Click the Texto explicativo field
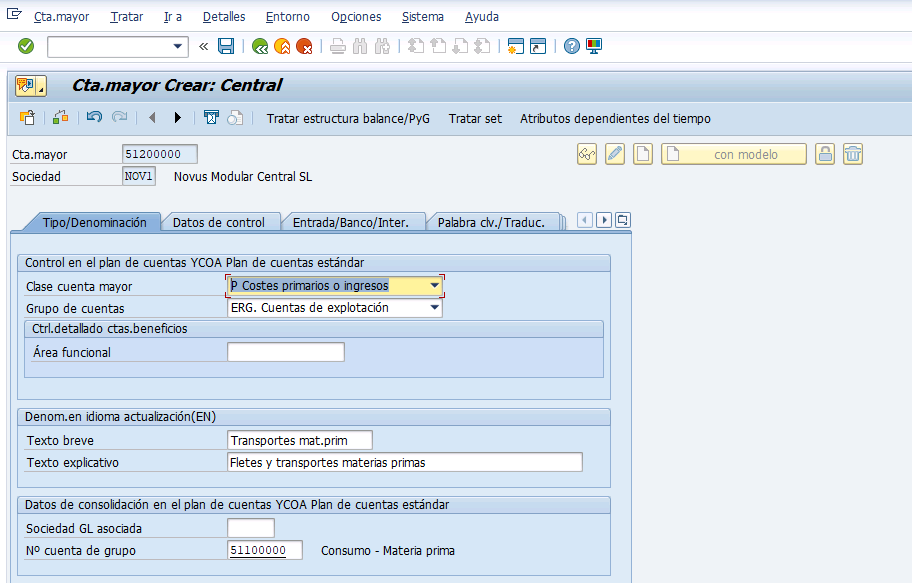 click(x=405, y=463)
